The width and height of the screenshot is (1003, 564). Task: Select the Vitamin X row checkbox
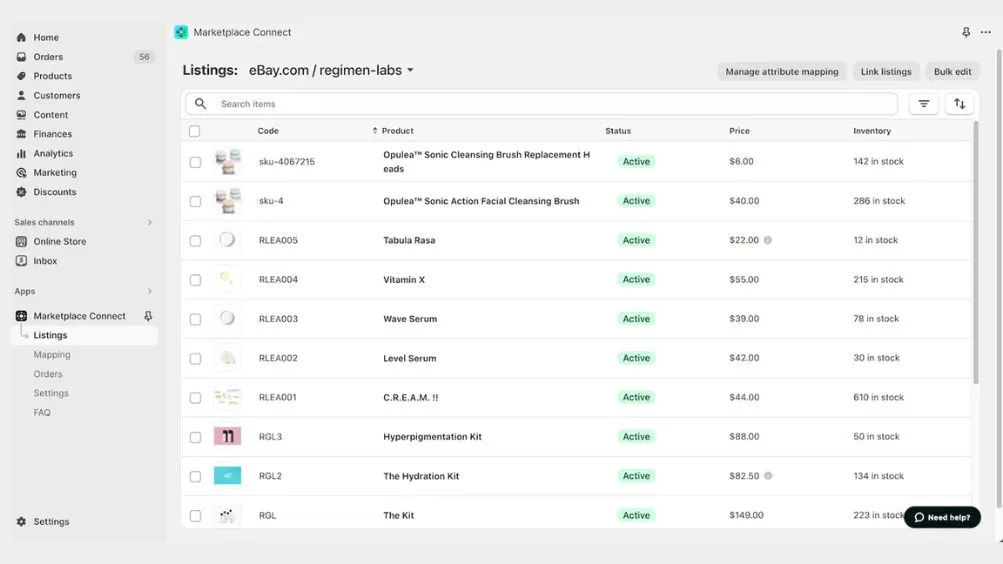(195, 280)
